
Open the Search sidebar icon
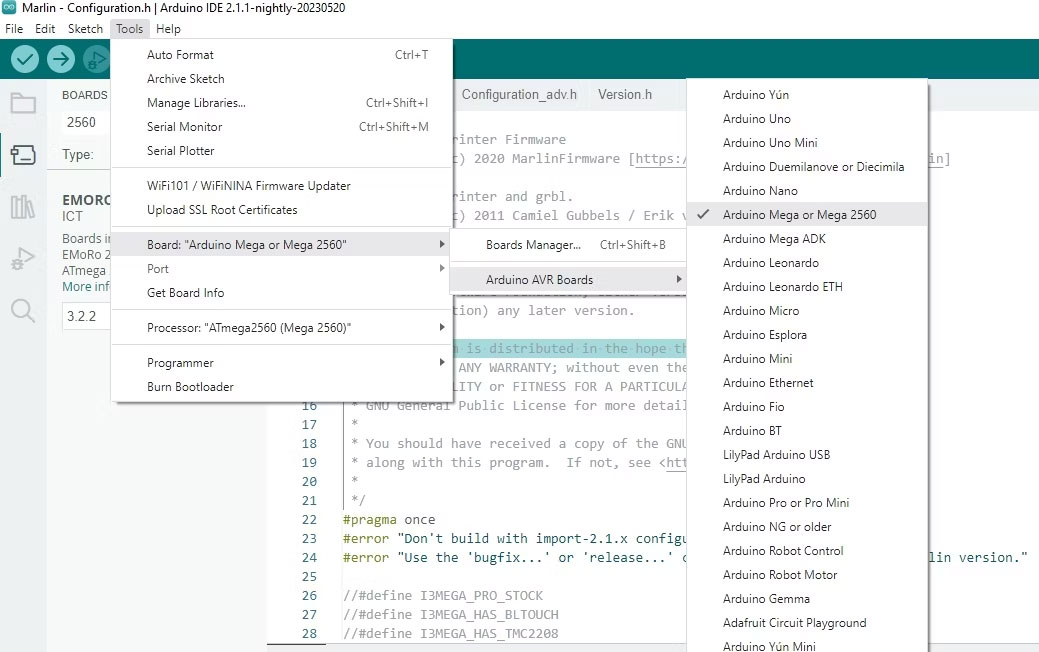pyautogui.click(x=23, y=310)
